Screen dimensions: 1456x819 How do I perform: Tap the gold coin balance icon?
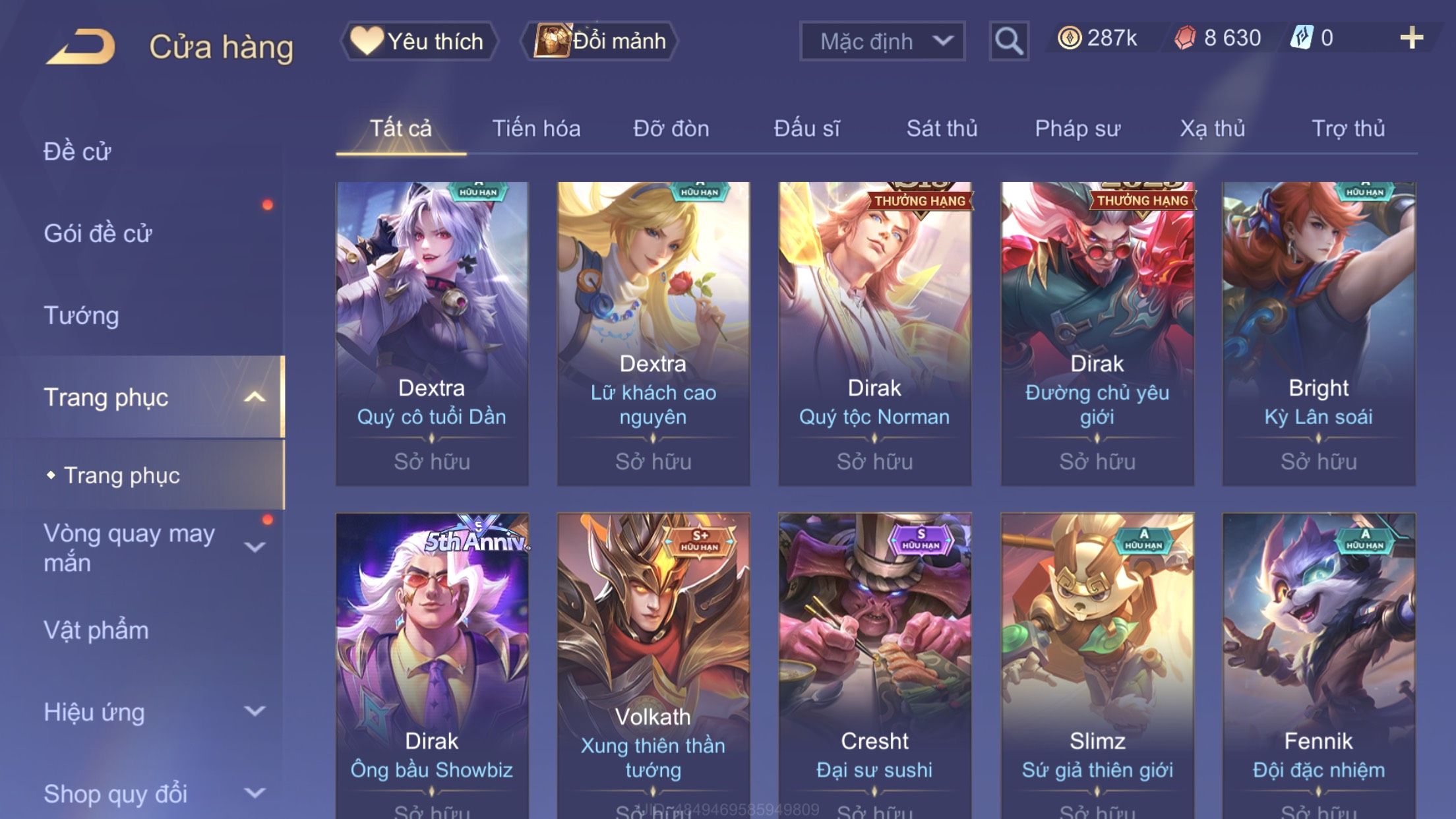click(x=1069, y=38)
